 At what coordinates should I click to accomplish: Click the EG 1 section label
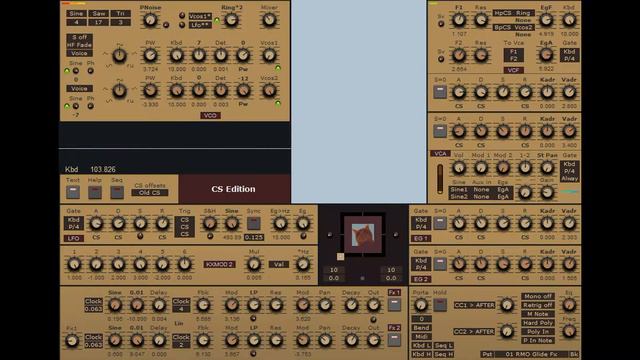coord(421,238)
